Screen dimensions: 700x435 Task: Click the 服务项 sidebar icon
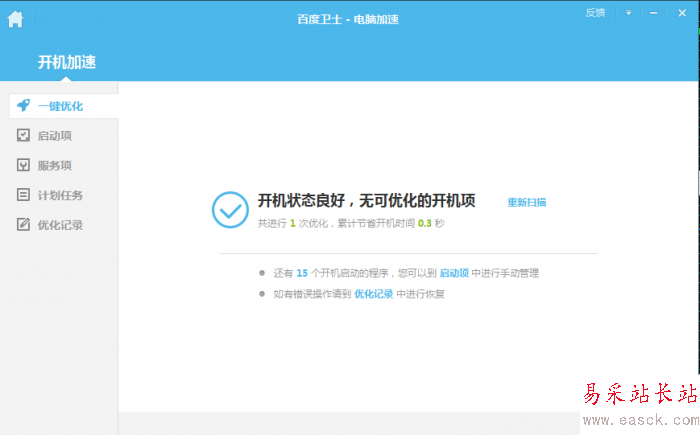tap(23, 165)
